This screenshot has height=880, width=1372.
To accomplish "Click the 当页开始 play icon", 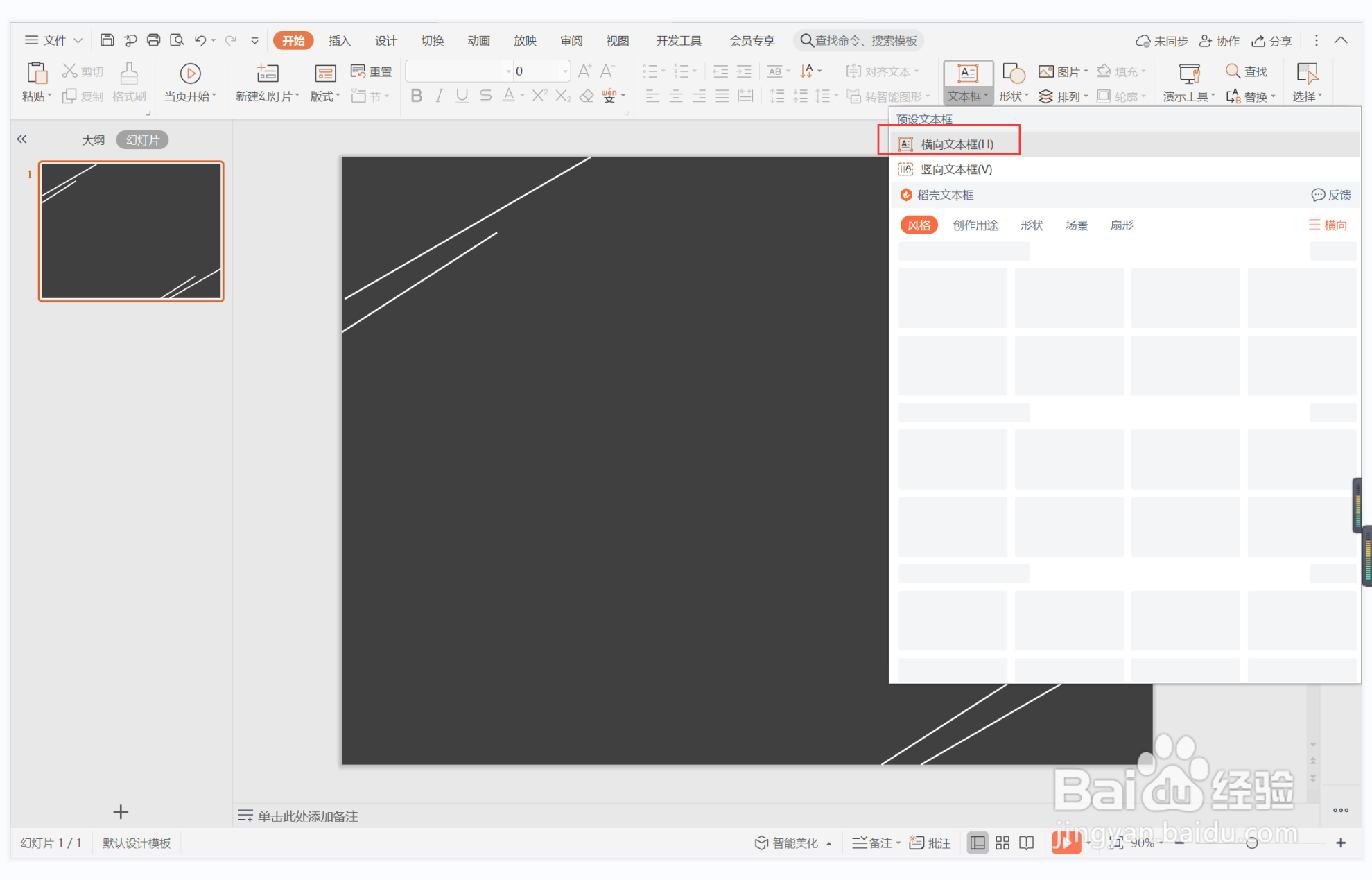I will pyautogui.click(x=190, y=74).
